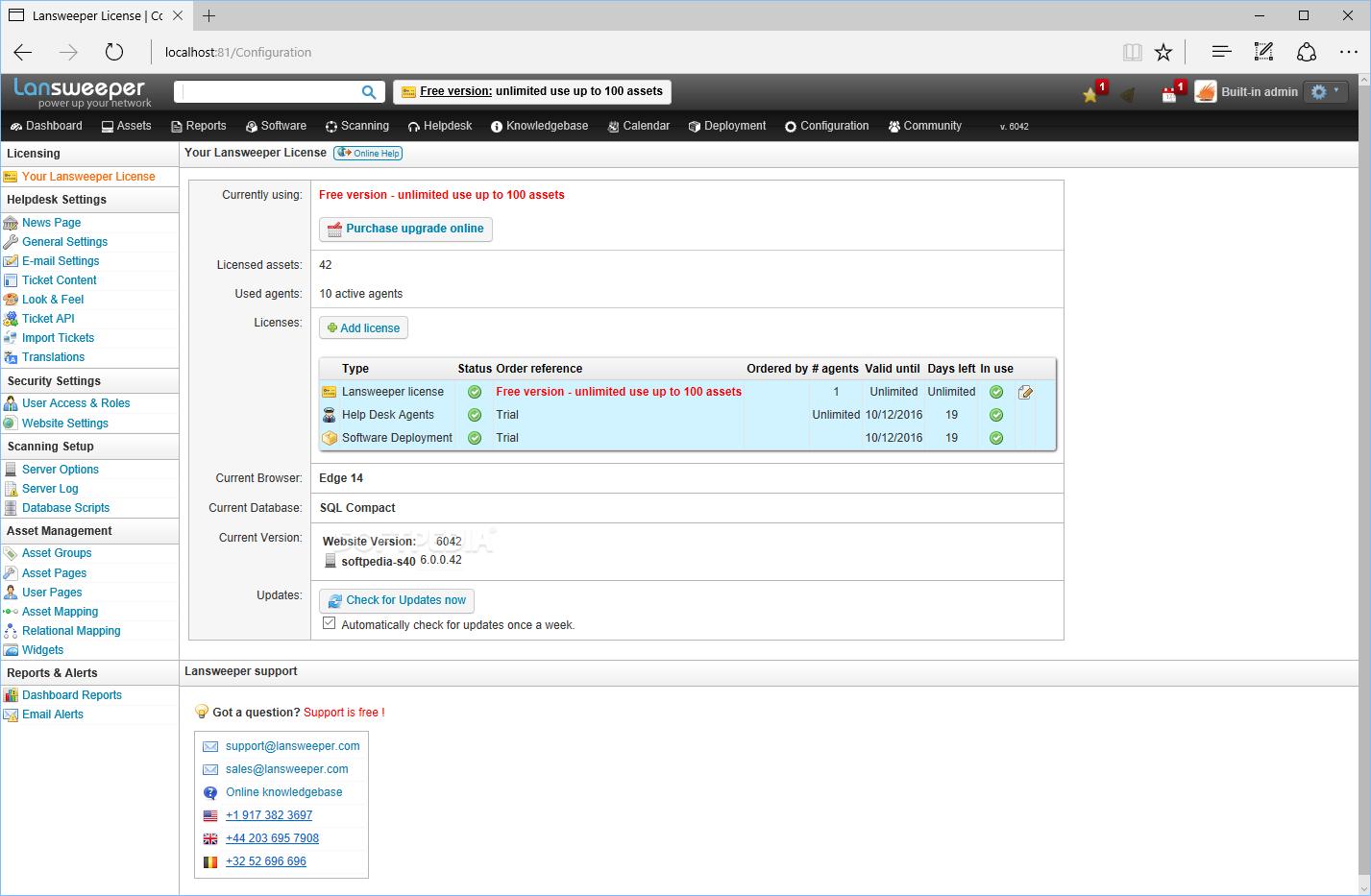Open the Calendar menu

(639, 126)
